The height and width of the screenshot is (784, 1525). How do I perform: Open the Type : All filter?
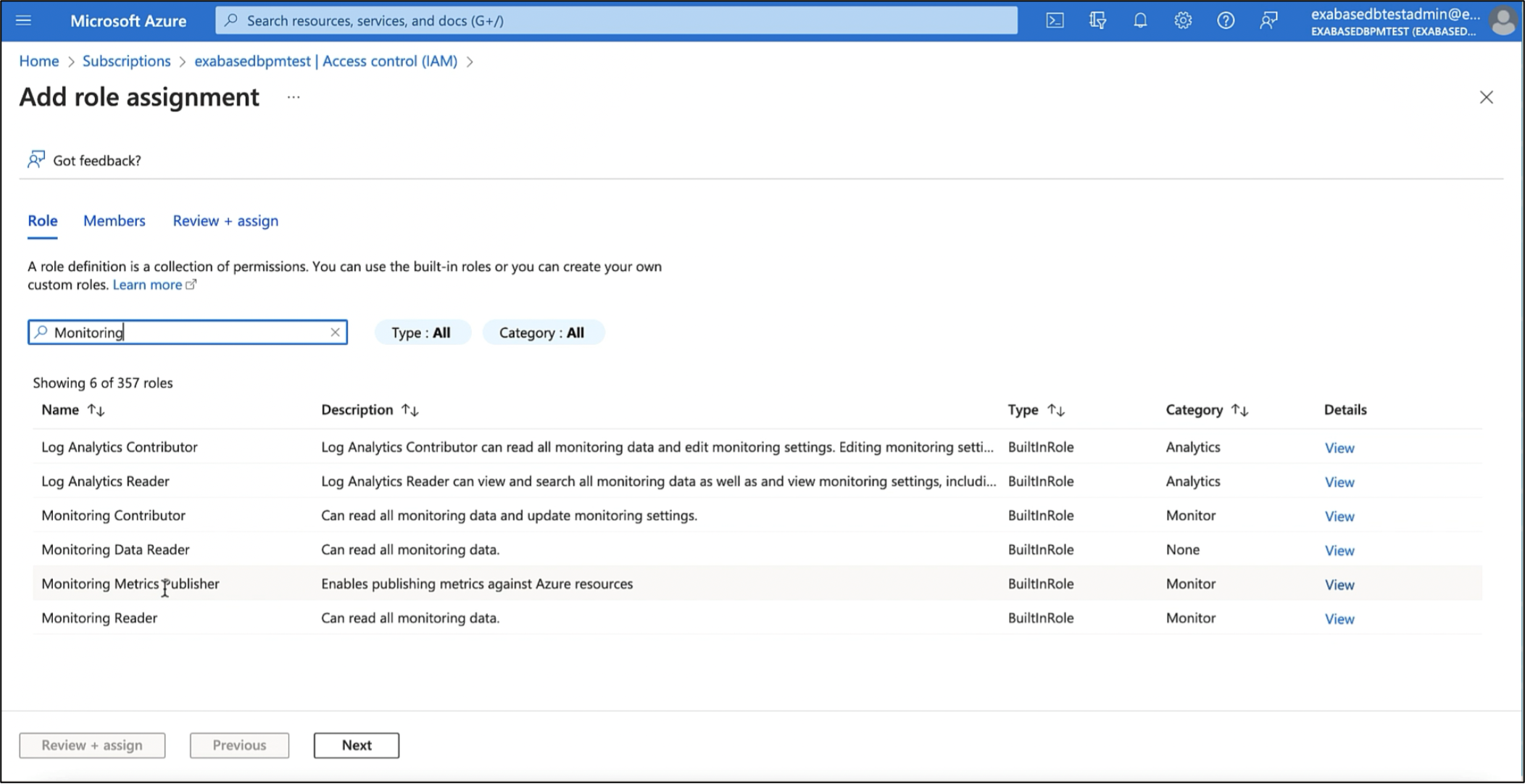[423, 332]
